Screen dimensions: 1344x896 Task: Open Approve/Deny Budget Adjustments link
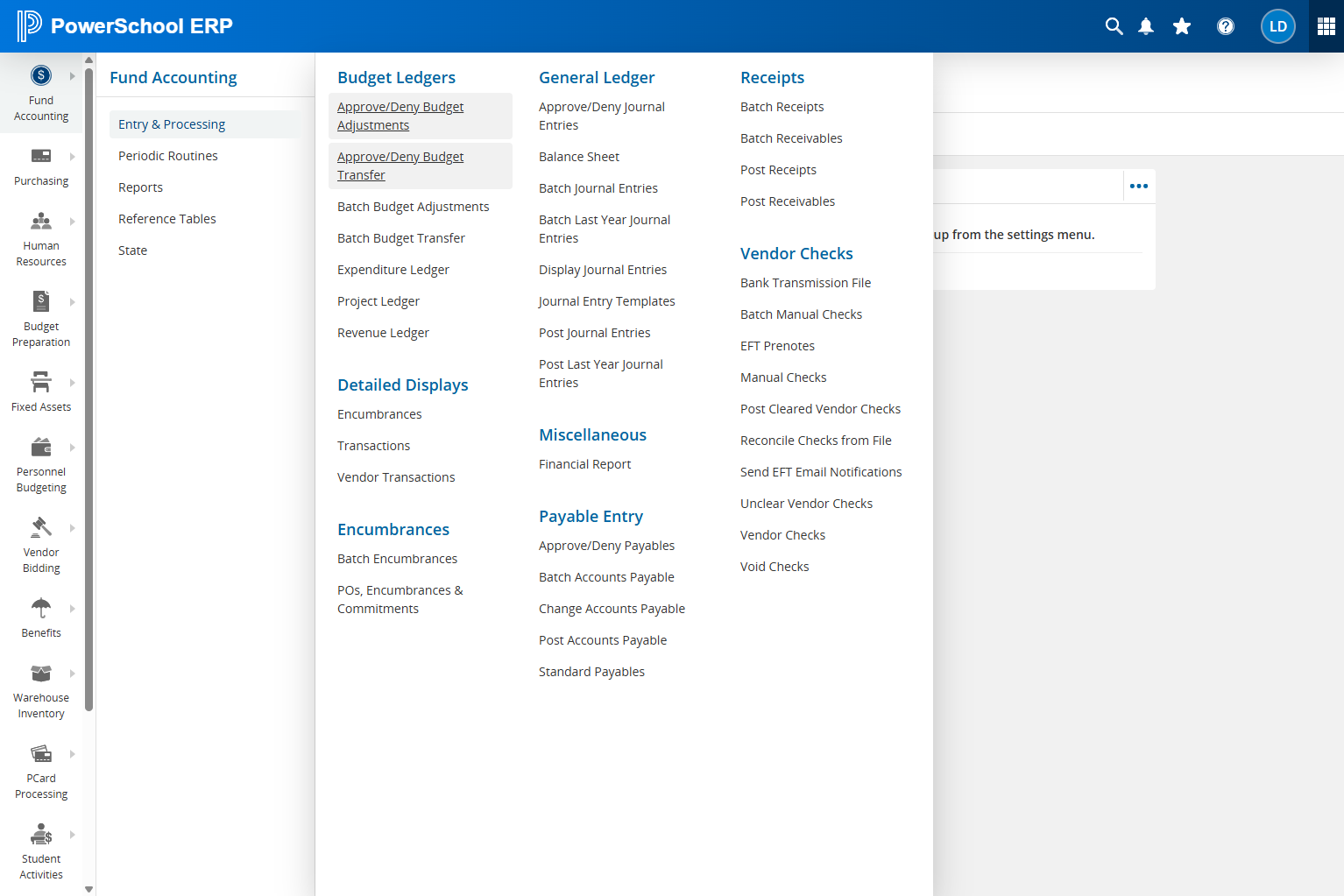(421, 116)
